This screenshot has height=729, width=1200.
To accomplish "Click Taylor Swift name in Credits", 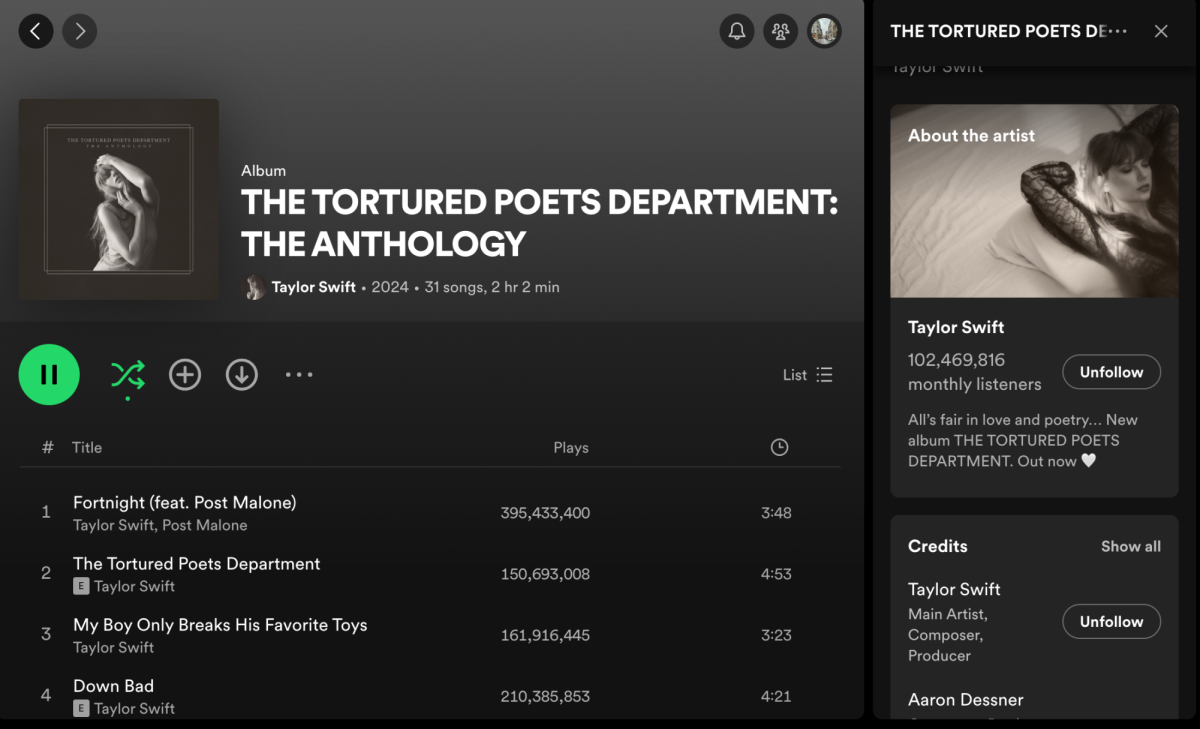I will pyautogui.click(x=954, y=589).
